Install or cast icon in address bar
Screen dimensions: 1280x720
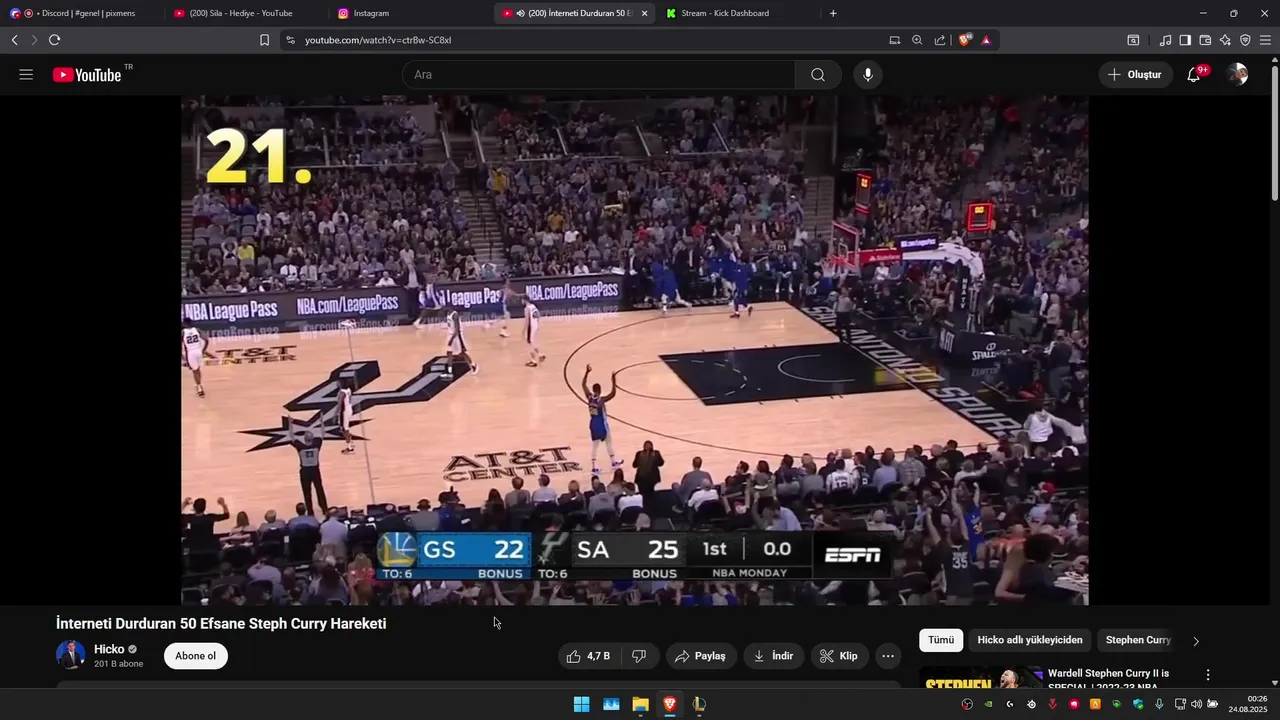[x=895, y=40]
